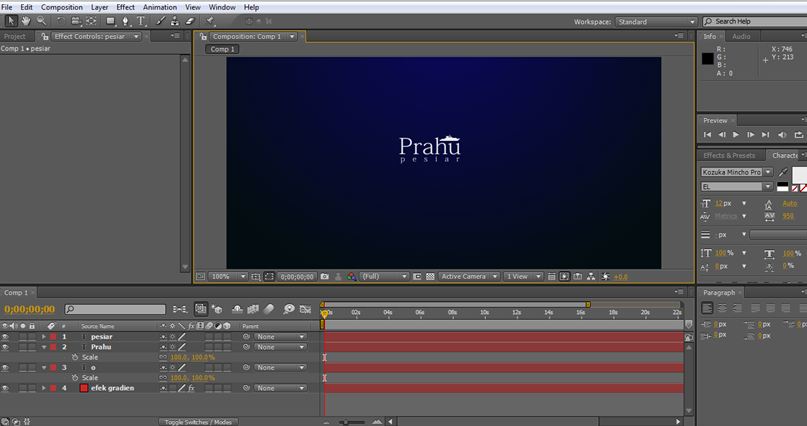
Task: Open Active Camera view dropdown
Action: [469, 276]
